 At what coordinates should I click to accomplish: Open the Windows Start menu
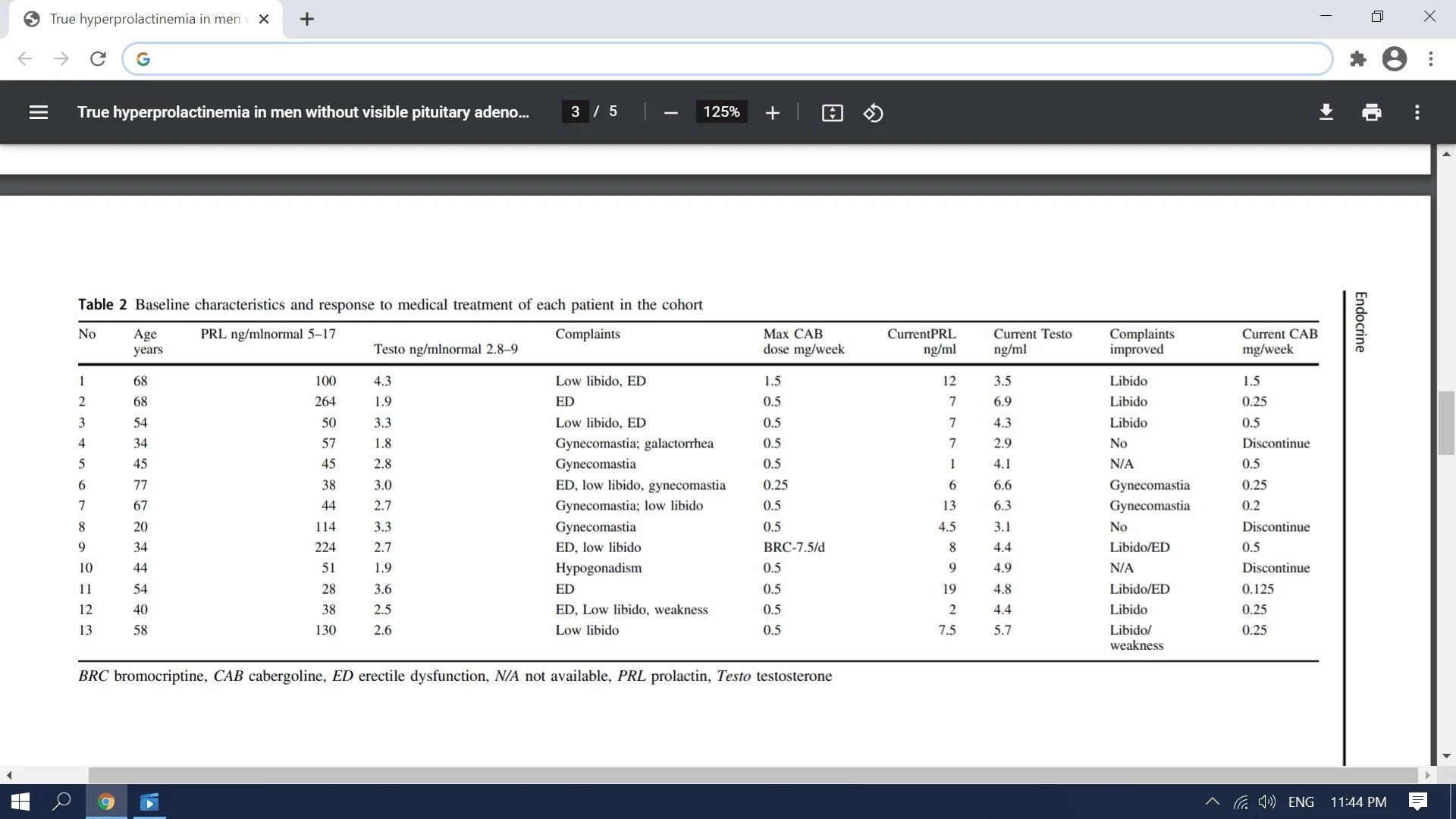pos(20,802)
